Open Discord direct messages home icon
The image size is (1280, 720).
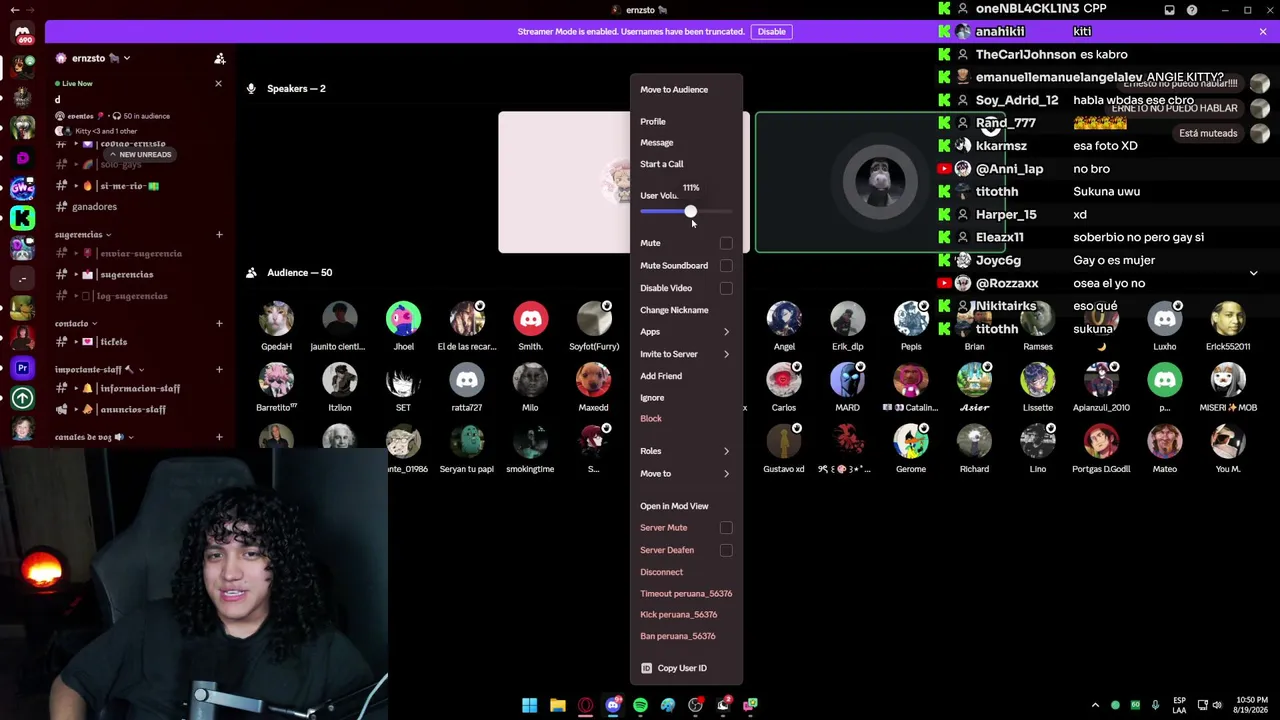(22, 33)
